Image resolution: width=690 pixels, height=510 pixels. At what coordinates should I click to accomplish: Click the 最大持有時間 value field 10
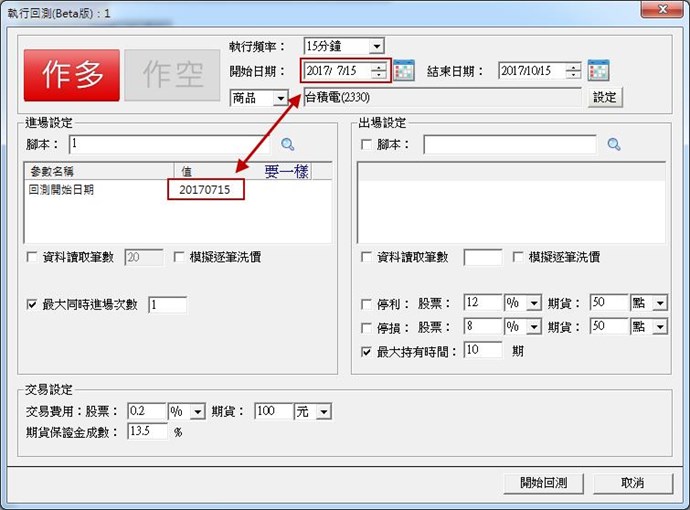tap(483, 350)
